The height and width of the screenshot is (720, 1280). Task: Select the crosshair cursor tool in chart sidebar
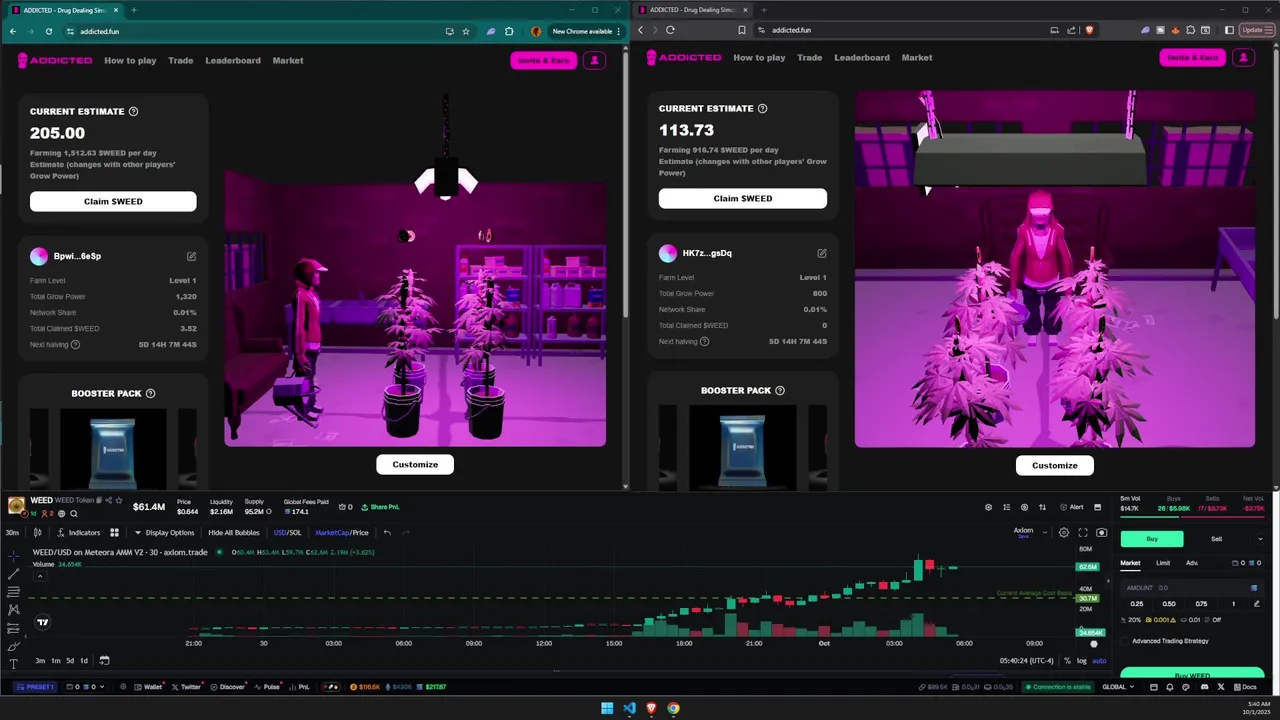[13, 555]
